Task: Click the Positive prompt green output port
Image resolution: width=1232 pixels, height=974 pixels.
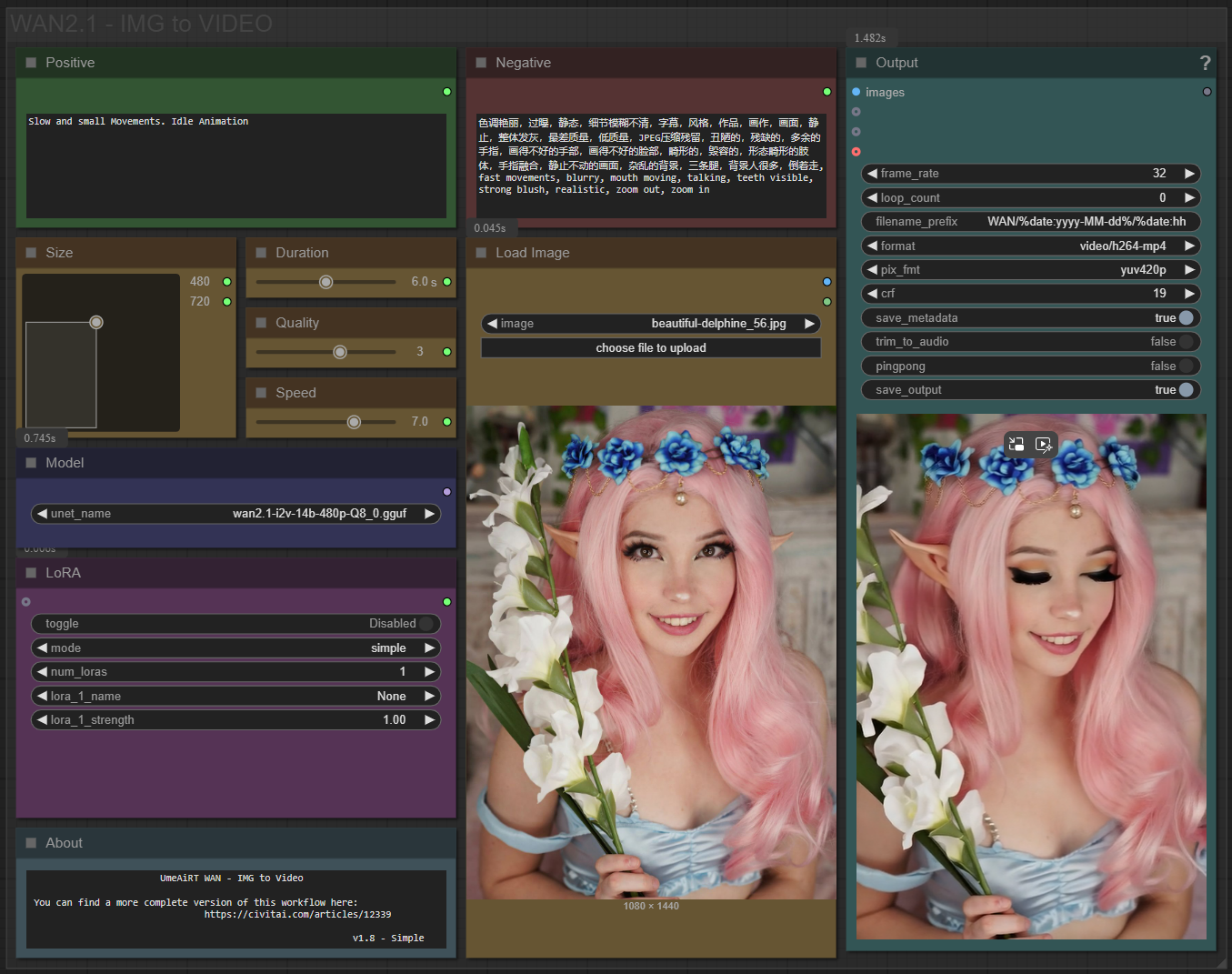Action: tap(446, 92)
